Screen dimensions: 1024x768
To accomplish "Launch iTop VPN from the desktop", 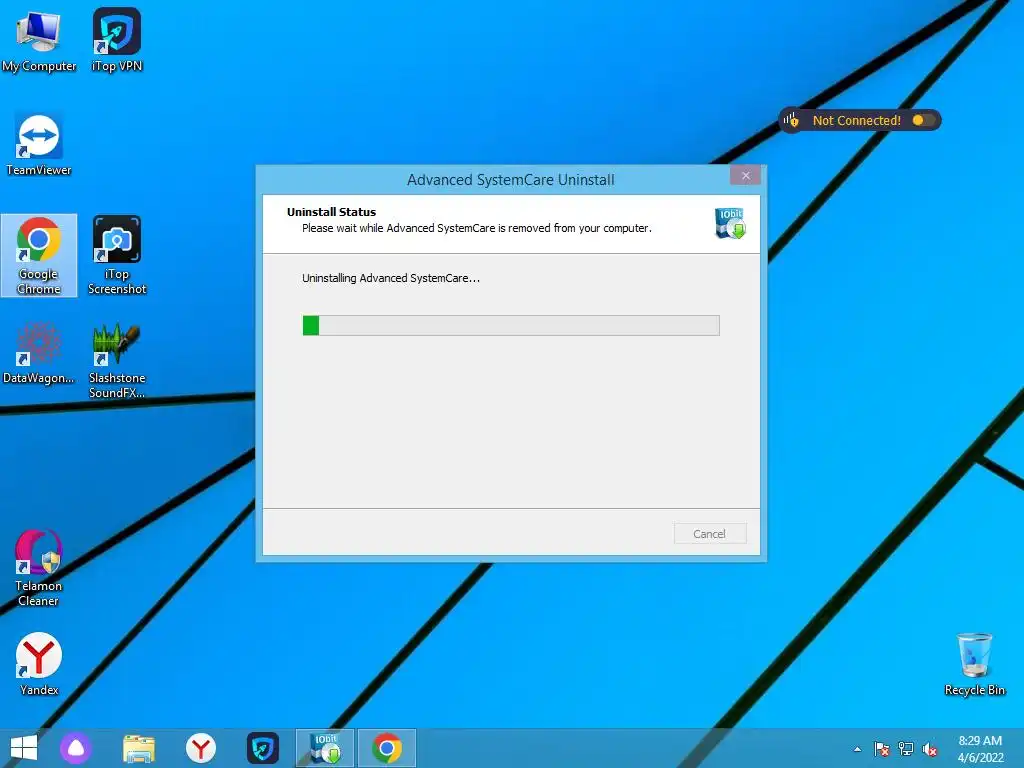I will point(117,40).
